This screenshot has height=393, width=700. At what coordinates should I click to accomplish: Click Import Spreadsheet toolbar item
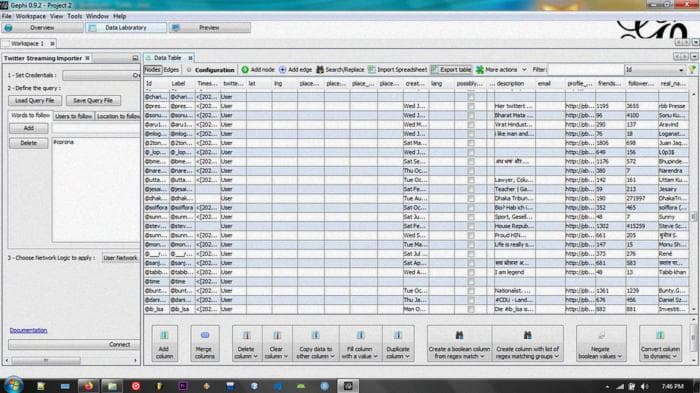coord(397,70)
